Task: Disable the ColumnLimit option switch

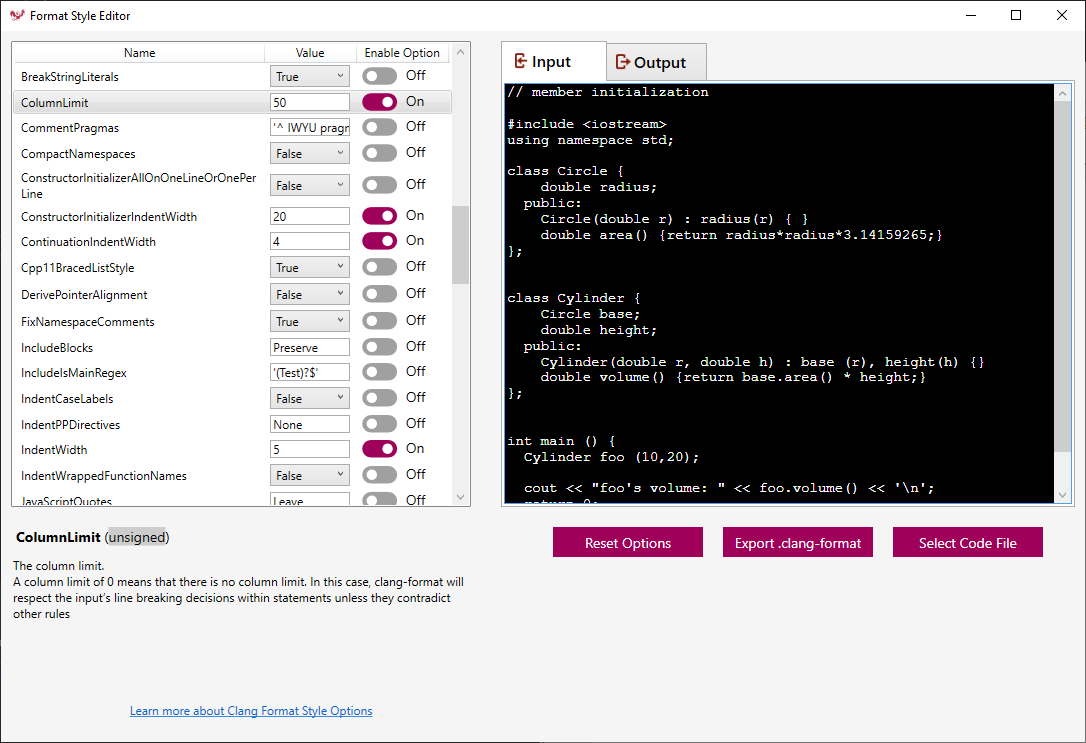Action: click(x=380, y=102)
